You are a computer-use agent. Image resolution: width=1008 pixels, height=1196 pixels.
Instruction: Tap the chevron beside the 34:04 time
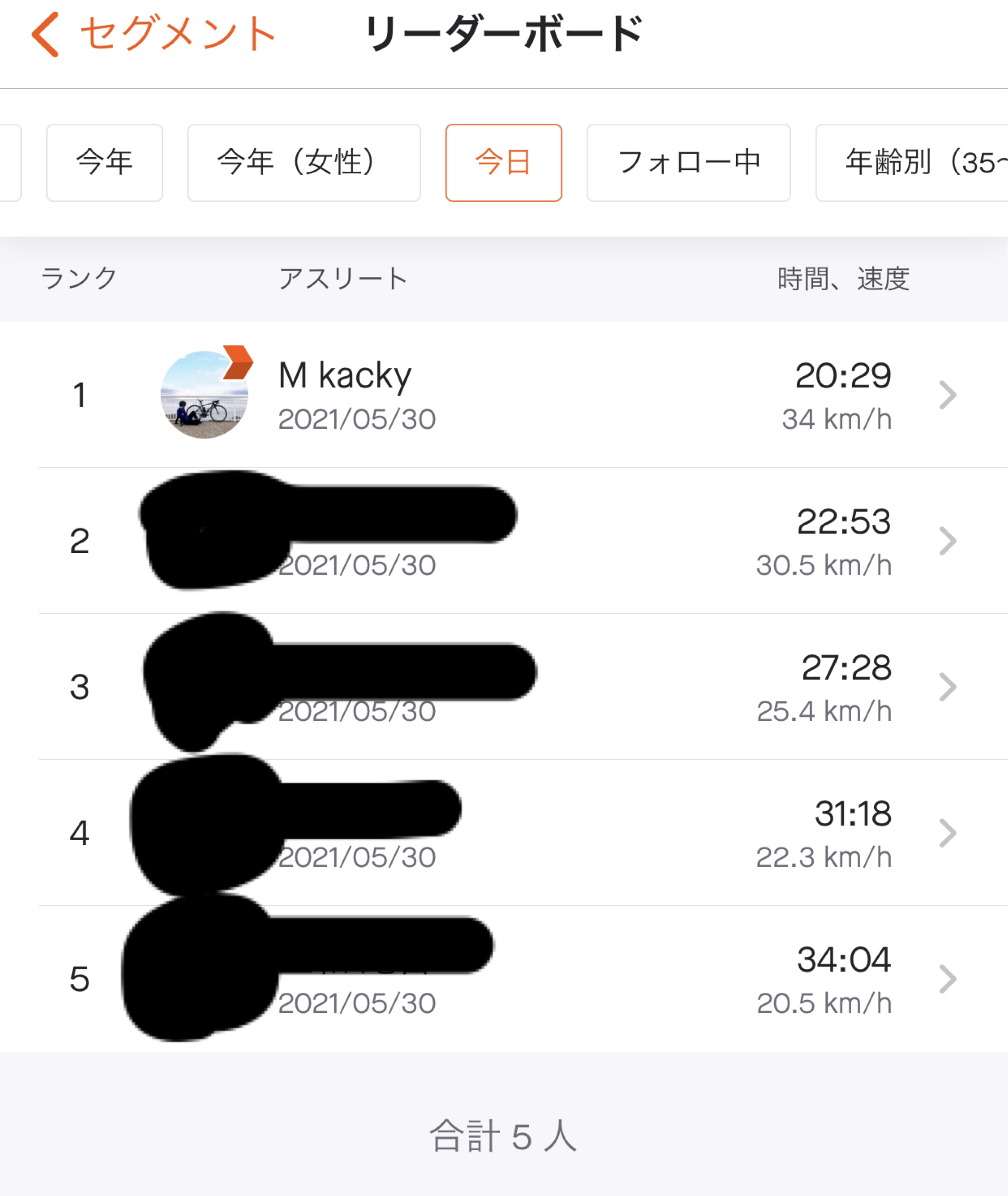point(947,979)
